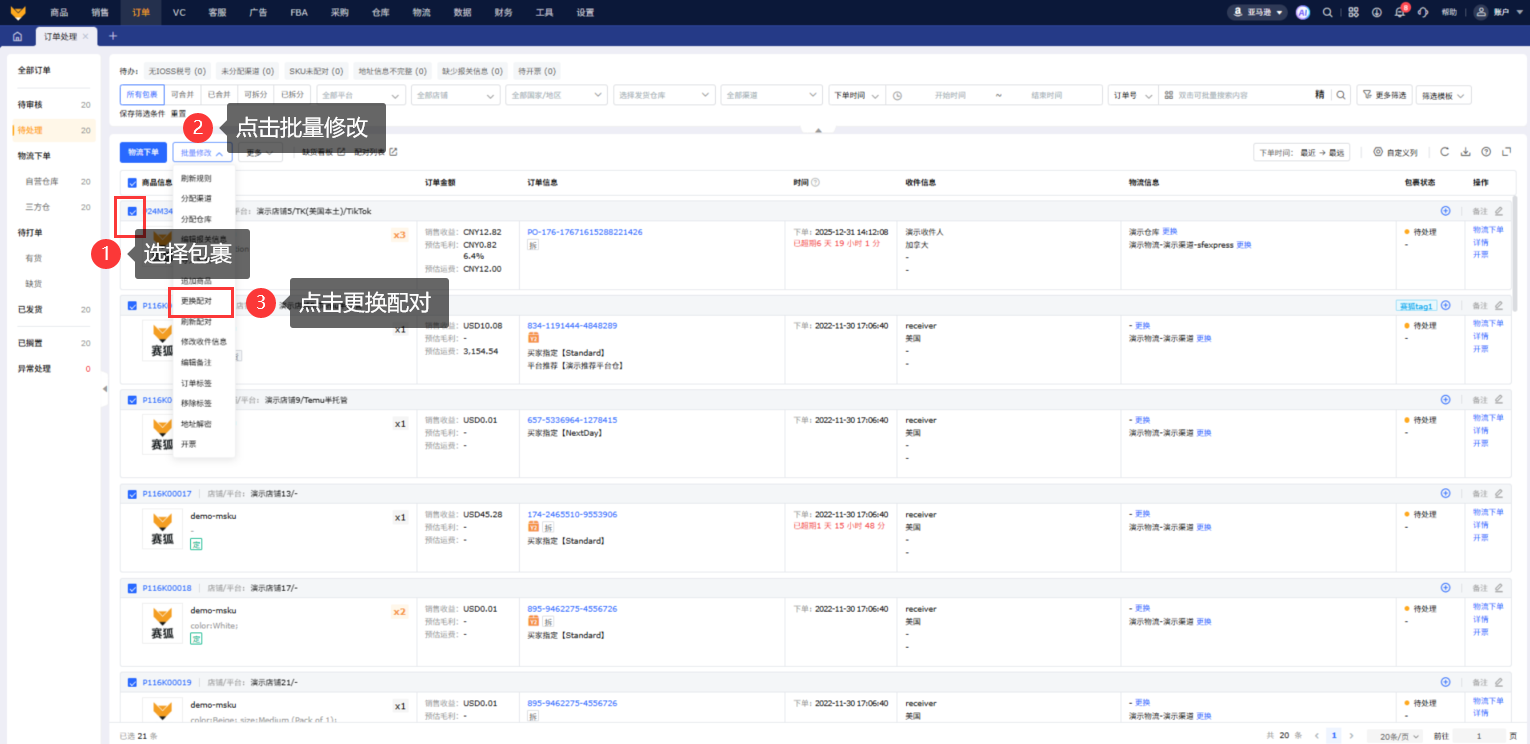The image size is (1530, 744).
Task: Select 更换配对 in the batch edit menu
Action: coord(197,300)
